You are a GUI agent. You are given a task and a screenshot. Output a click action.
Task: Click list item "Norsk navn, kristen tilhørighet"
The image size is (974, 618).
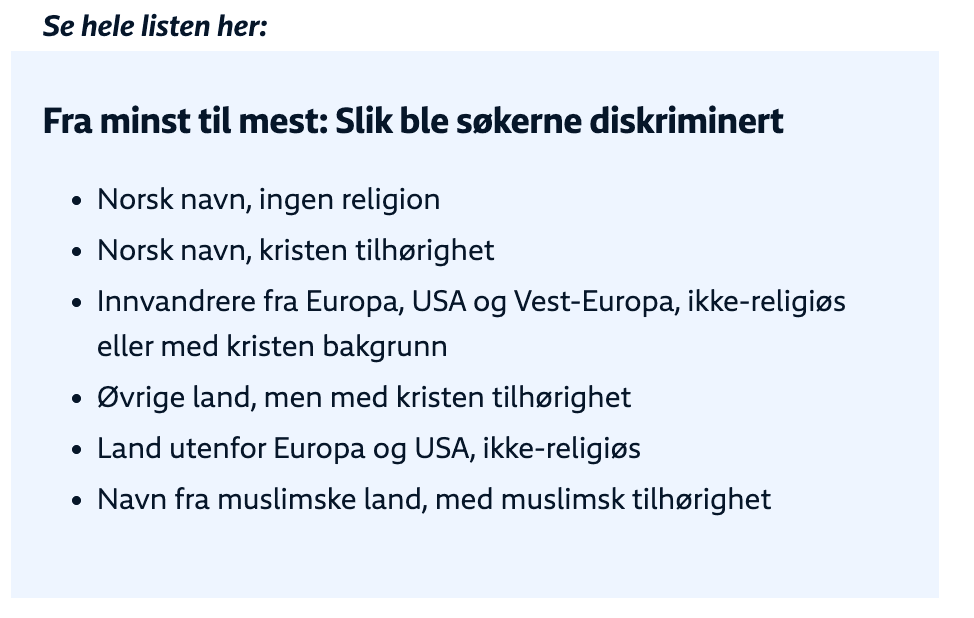coord(296,251)
